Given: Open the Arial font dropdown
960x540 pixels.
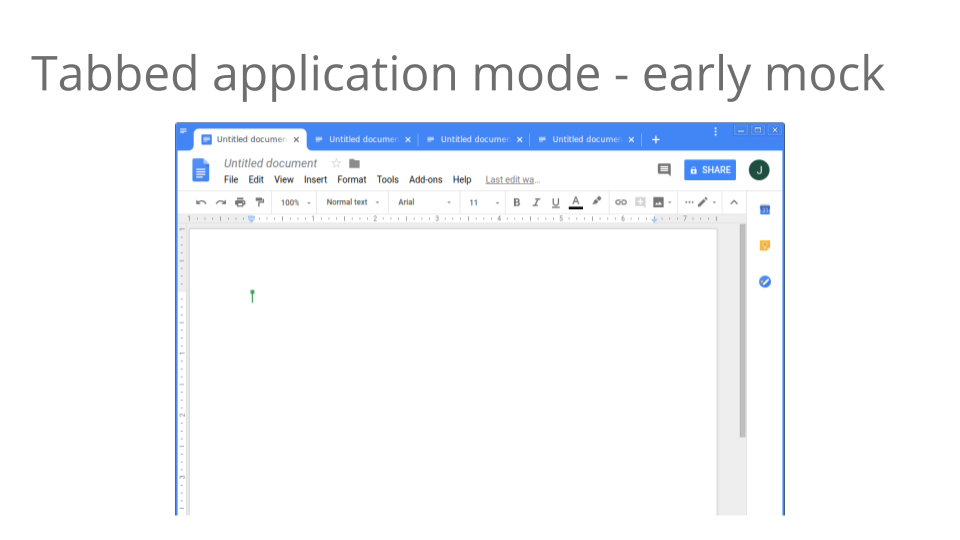Looking at the screenshot, I should tap(424, 202).
